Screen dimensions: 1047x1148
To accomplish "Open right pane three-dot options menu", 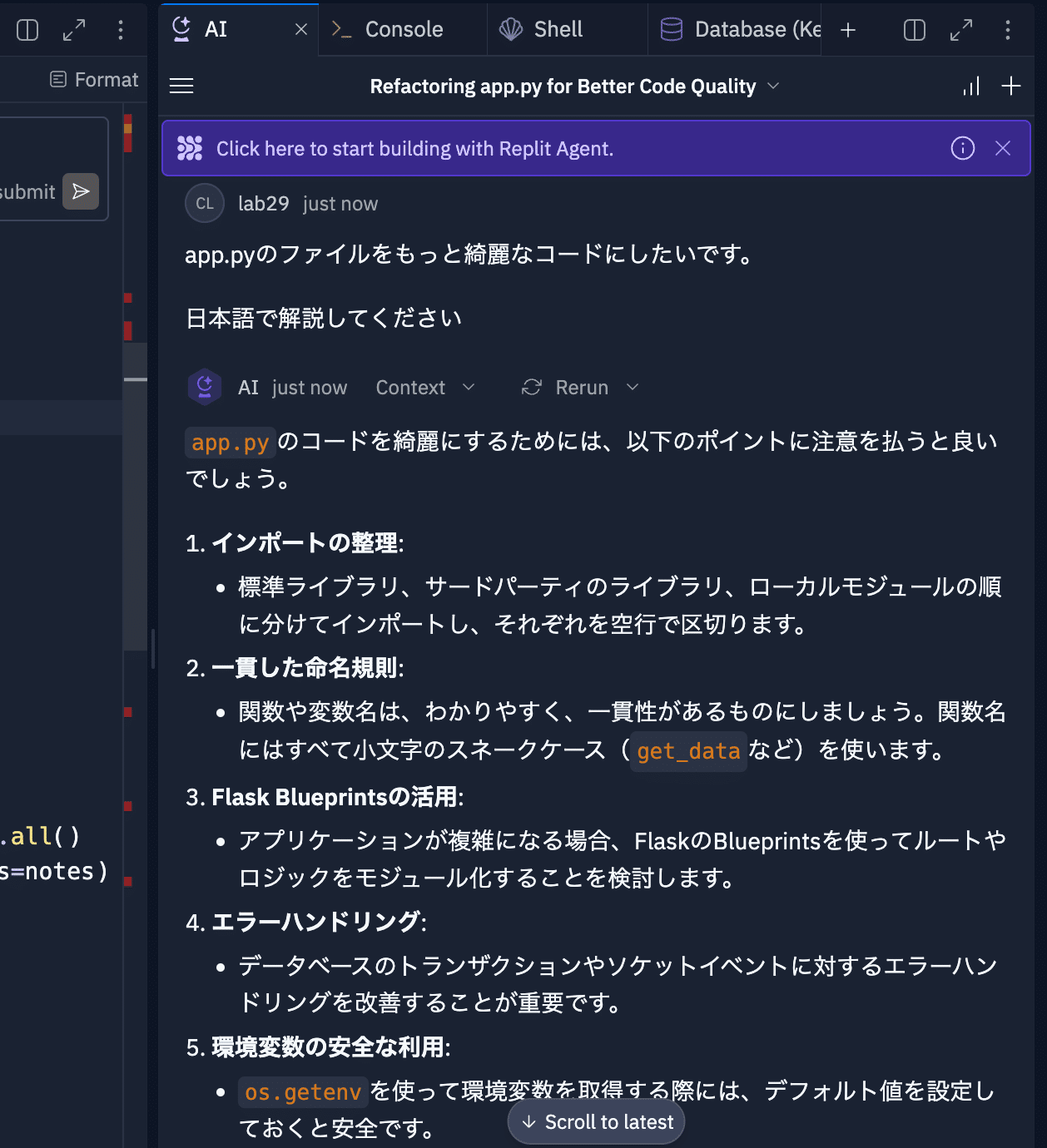I will (x=1008, y=30).
